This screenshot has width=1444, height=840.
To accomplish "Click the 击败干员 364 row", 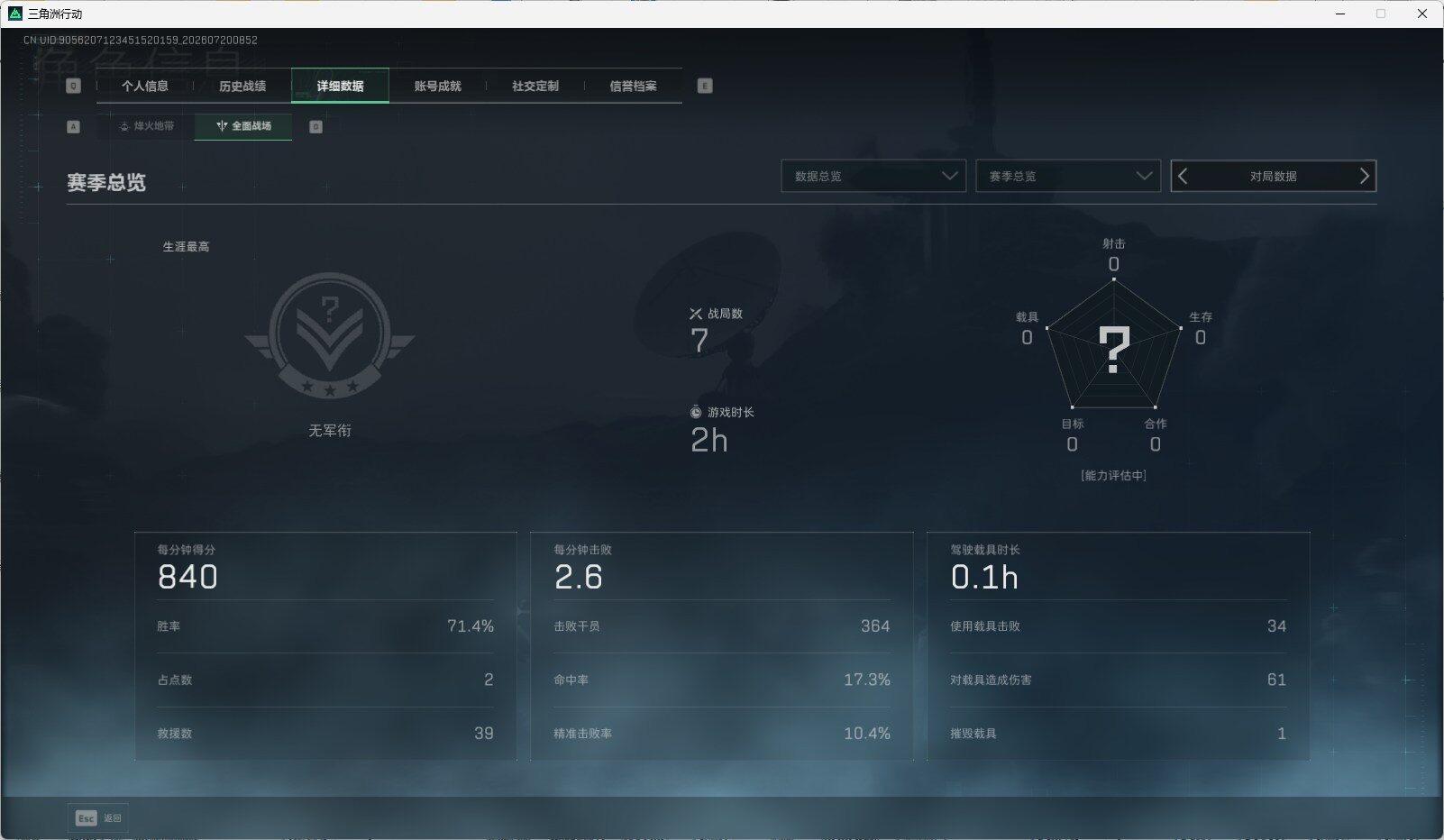I will click(722, 626).
